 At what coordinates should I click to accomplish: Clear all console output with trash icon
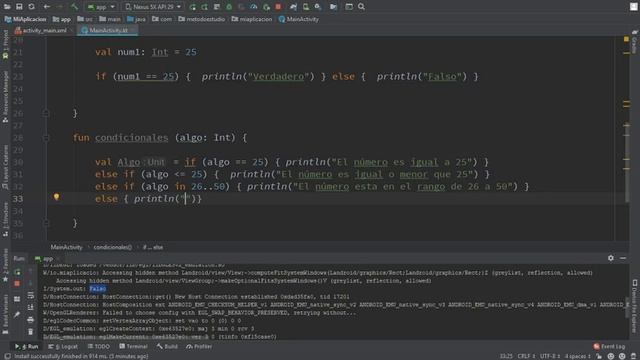click(x=31, y=332)
